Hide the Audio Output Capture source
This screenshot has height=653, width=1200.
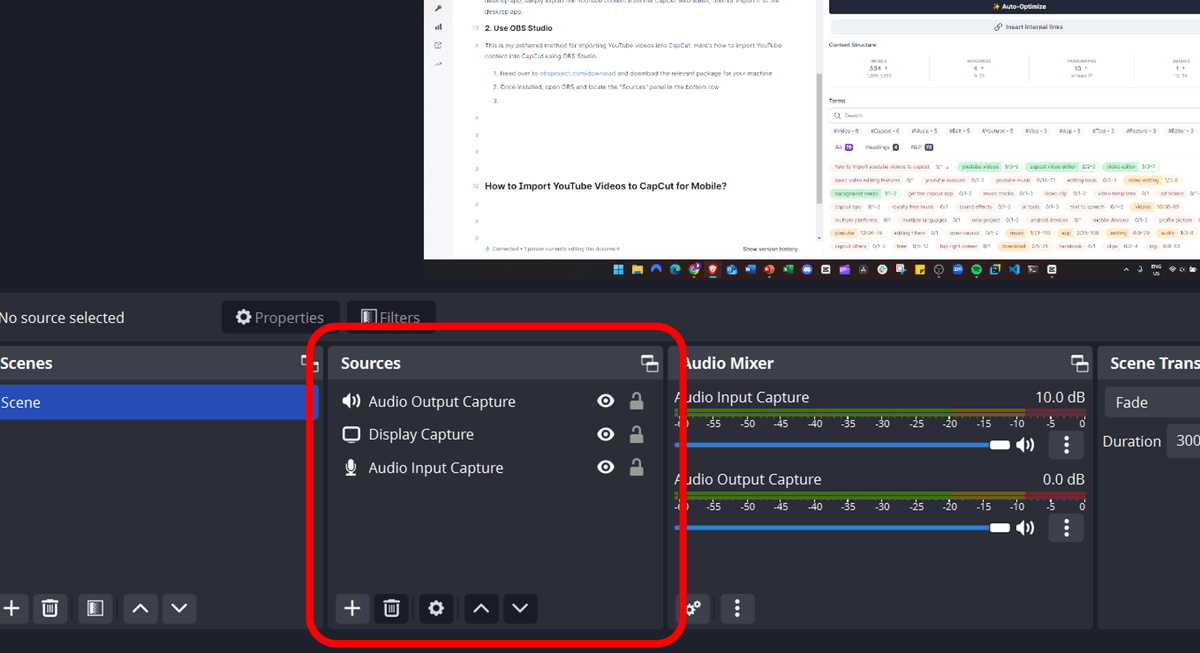click(605, 401)
